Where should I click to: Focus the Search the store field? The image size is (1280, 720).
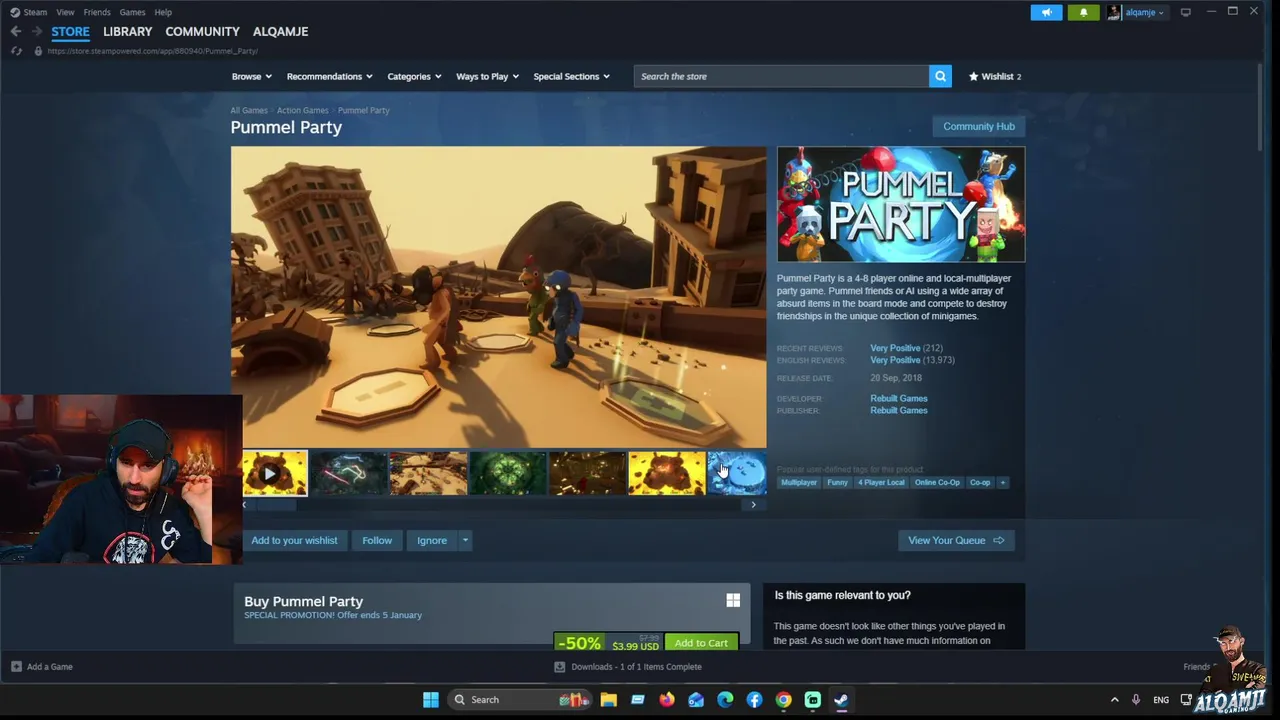(781, 76)
